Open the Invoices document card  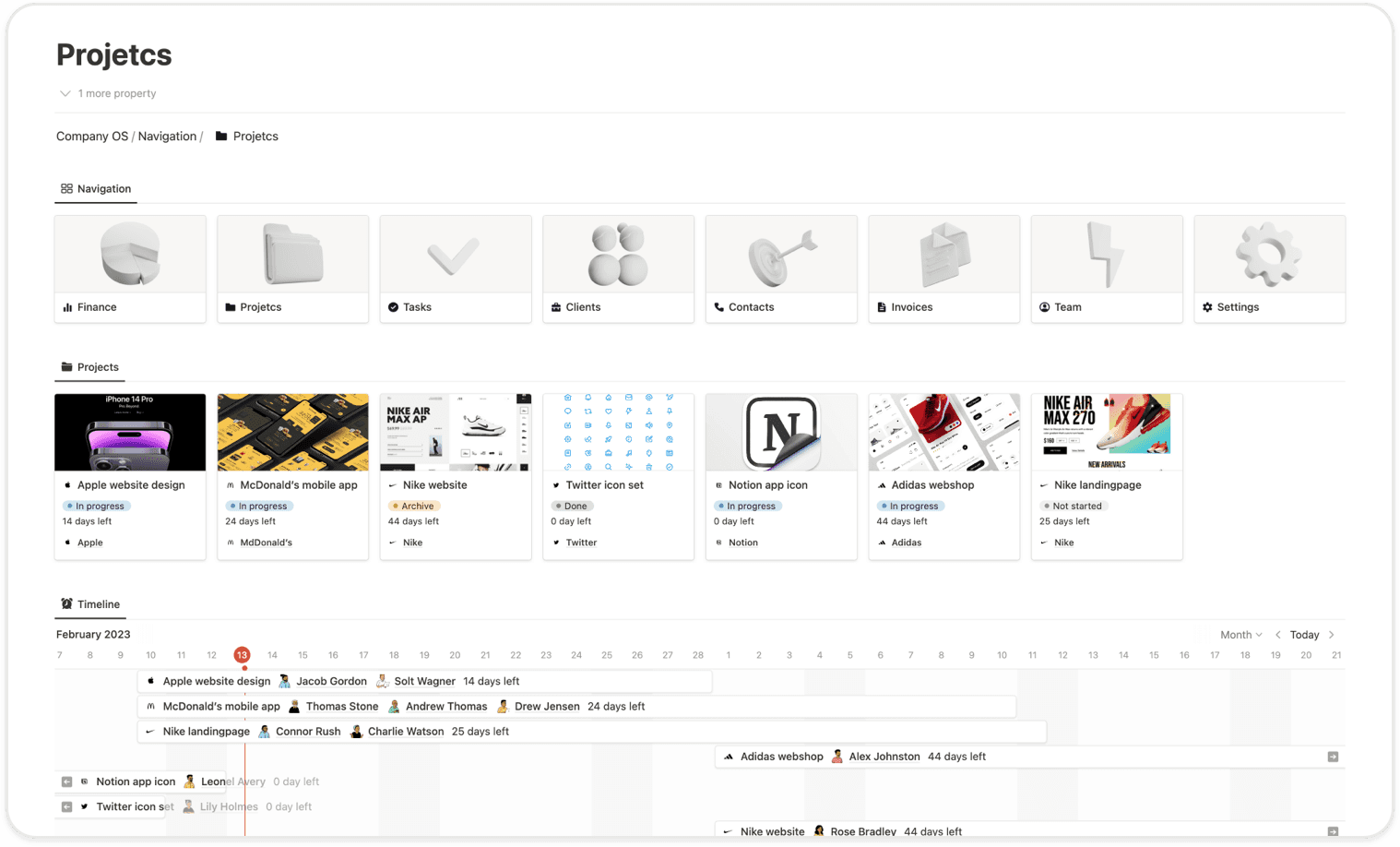pyautogui.click(x=943, y=268)
